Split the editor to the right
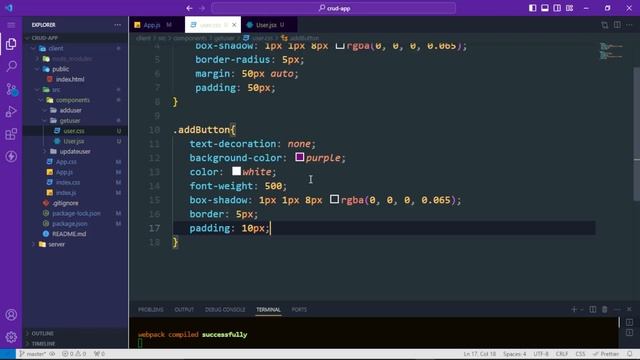The width and height of the screenshot is (640, 360). tap(617, 25)
